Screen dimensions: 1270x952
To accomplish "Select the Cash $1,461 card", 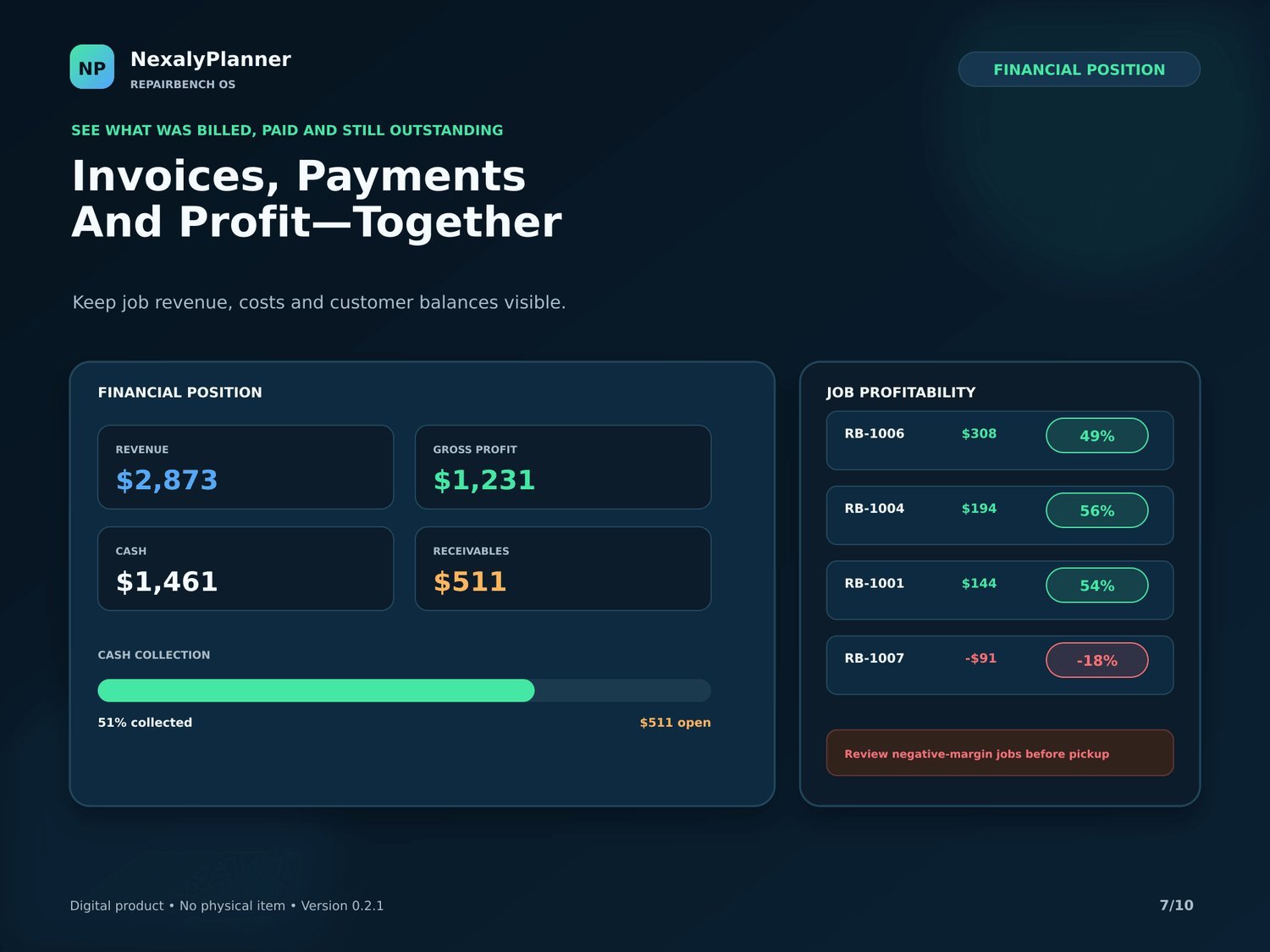I will pyautogui.click(x=246, y=569).
